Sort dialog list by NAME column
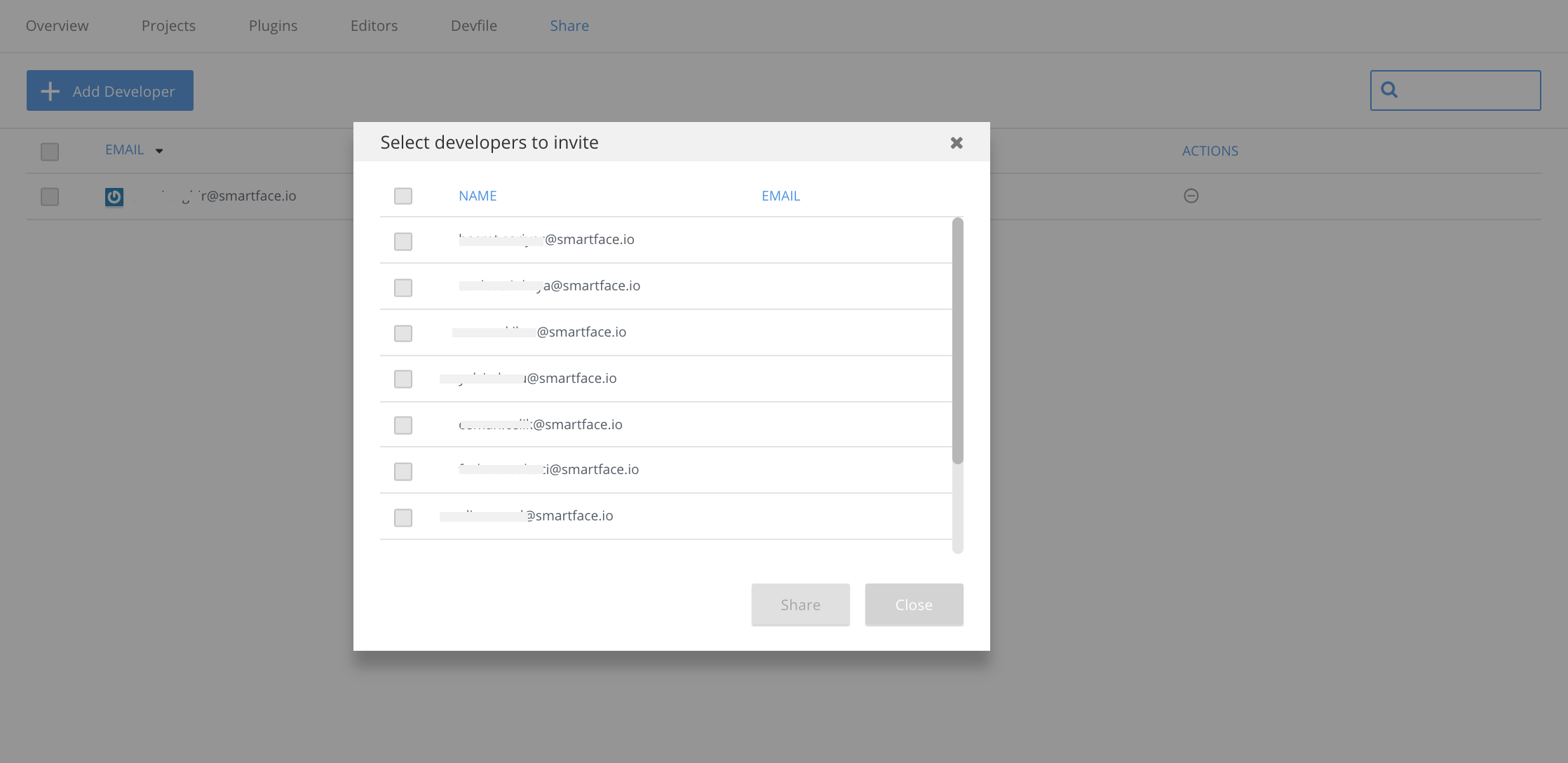Image resolution: width=1568 pixels, height=763 pixels. 478,196
